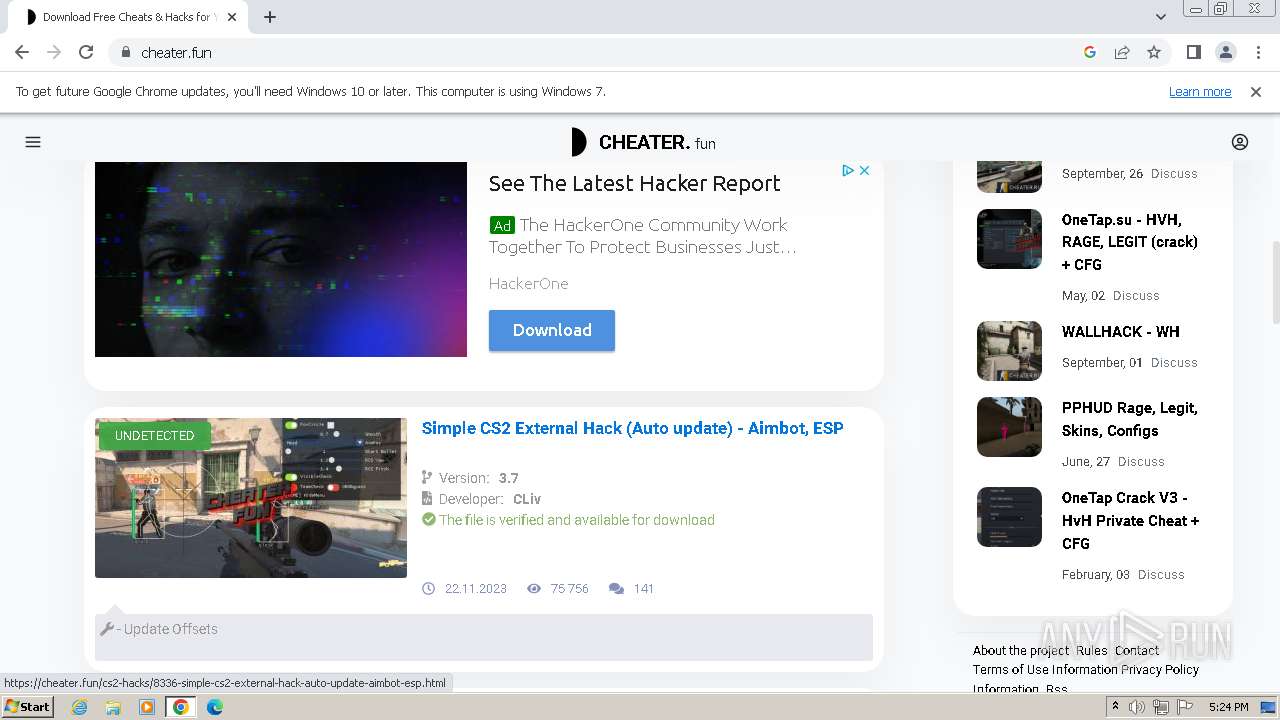Click Learn more about Chrome updates
Screen dimensions: 1280x720
pyautogui.click(x=1200, y=91)
